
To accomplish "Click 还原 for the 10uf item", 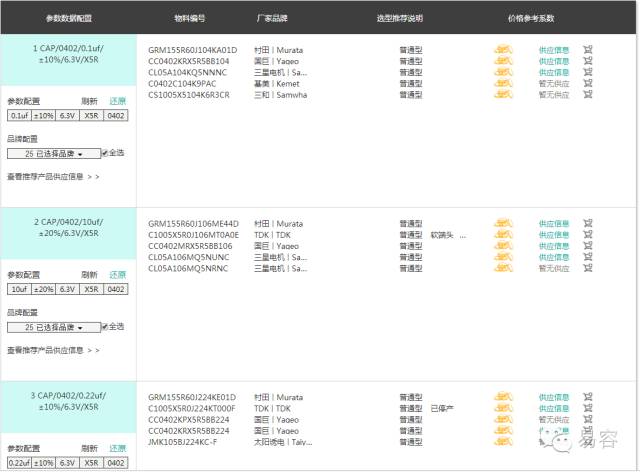I will pos(118,274).
